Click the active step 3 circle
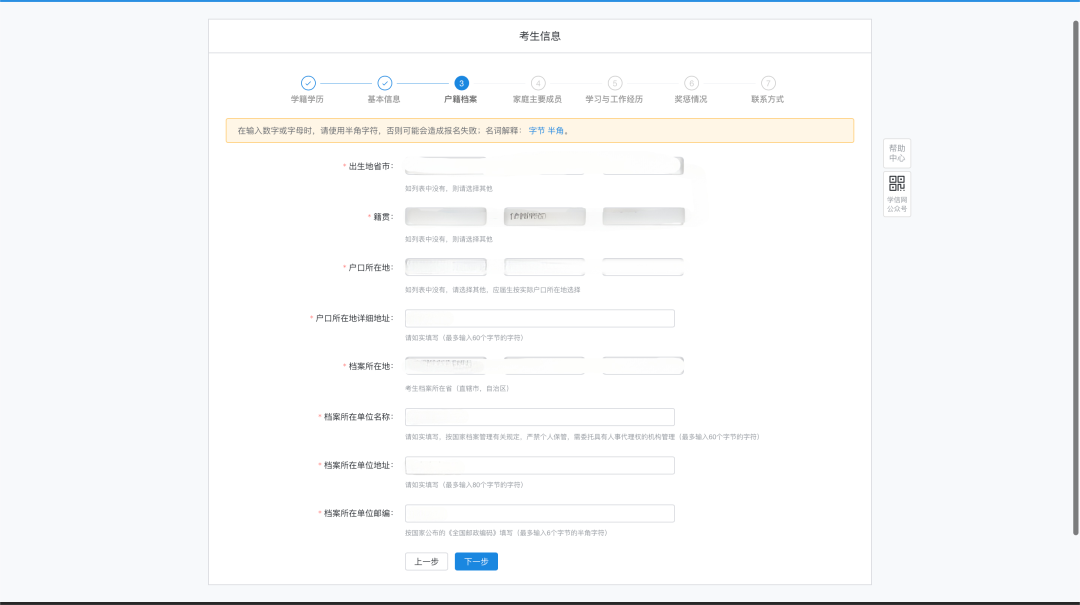The height and width of the screenshot is (605, 1080). tap(461, 83)
